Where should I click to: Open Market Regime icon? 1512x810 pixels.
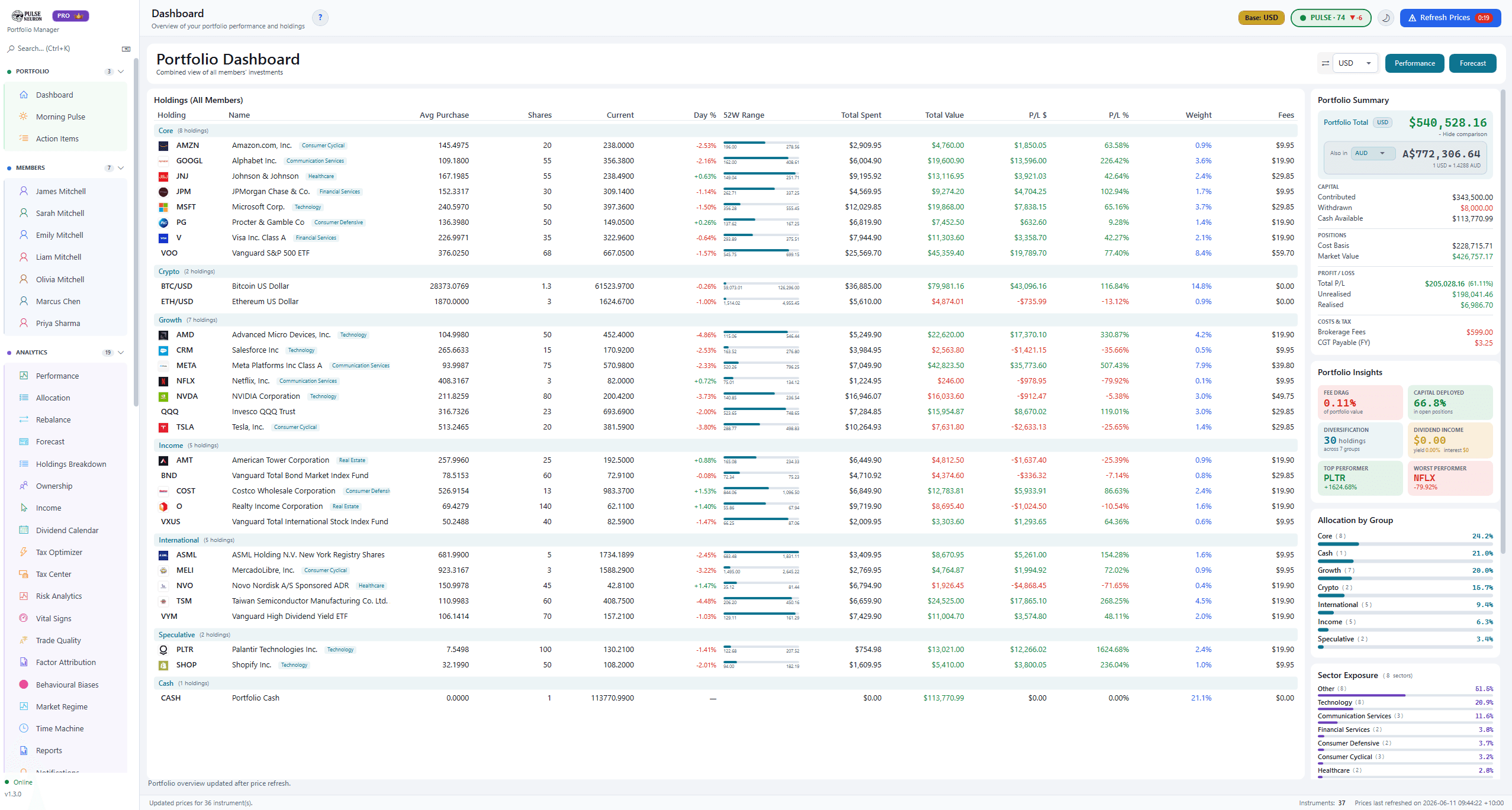tap(24, 706)
